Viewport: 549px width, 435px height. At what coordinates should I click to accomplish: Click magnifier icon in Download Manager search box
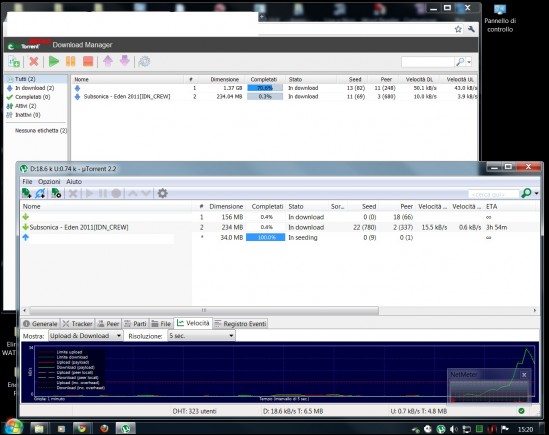(x=460, y=62)
